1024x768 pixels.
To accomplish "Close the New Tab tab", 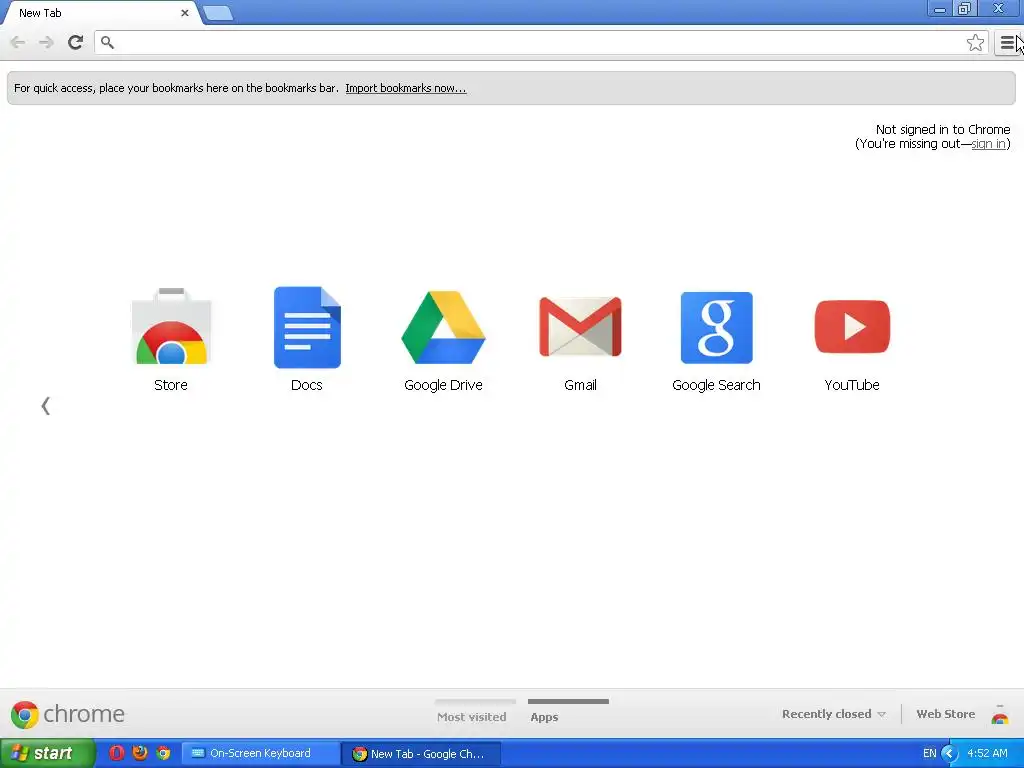I will pos(185,12).
